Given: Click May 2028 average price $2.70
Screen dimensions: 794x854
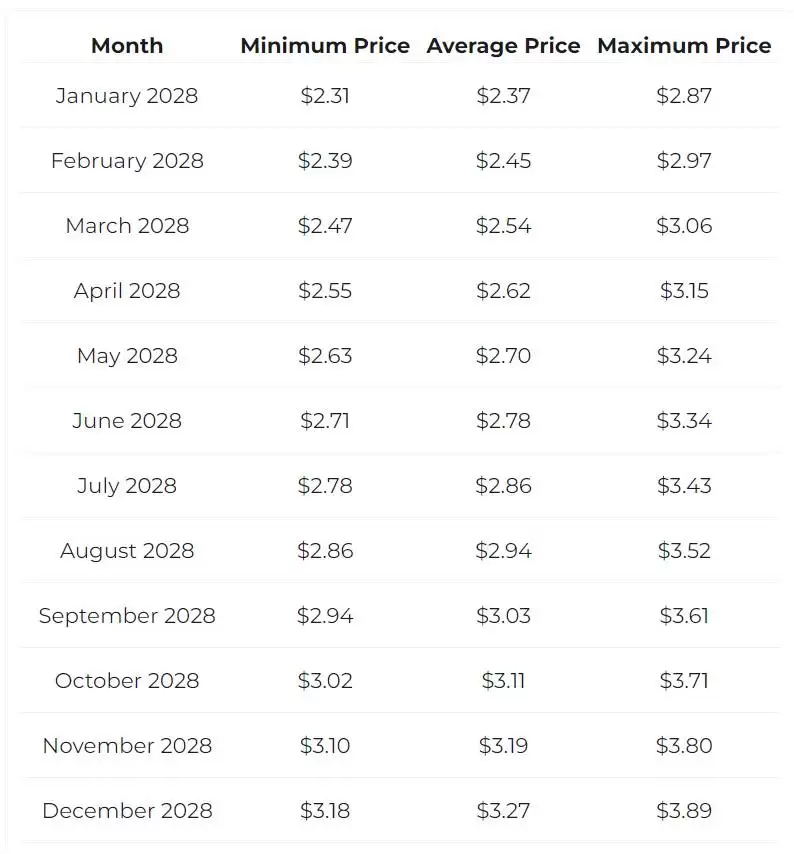Looking at the screenshot, I should 503,356.
